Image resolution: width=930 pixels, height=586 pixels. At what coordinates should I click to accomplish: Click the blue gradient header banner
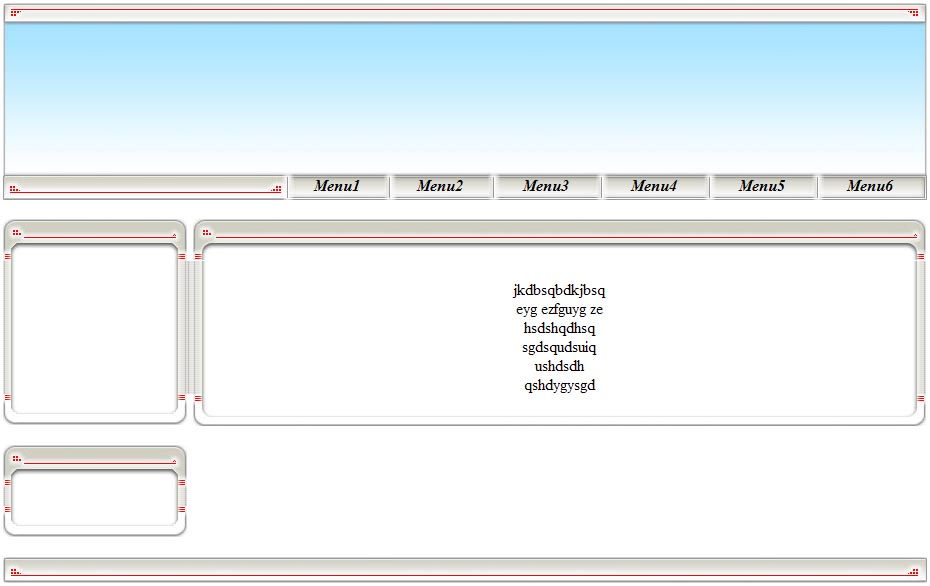click(465, 98)
